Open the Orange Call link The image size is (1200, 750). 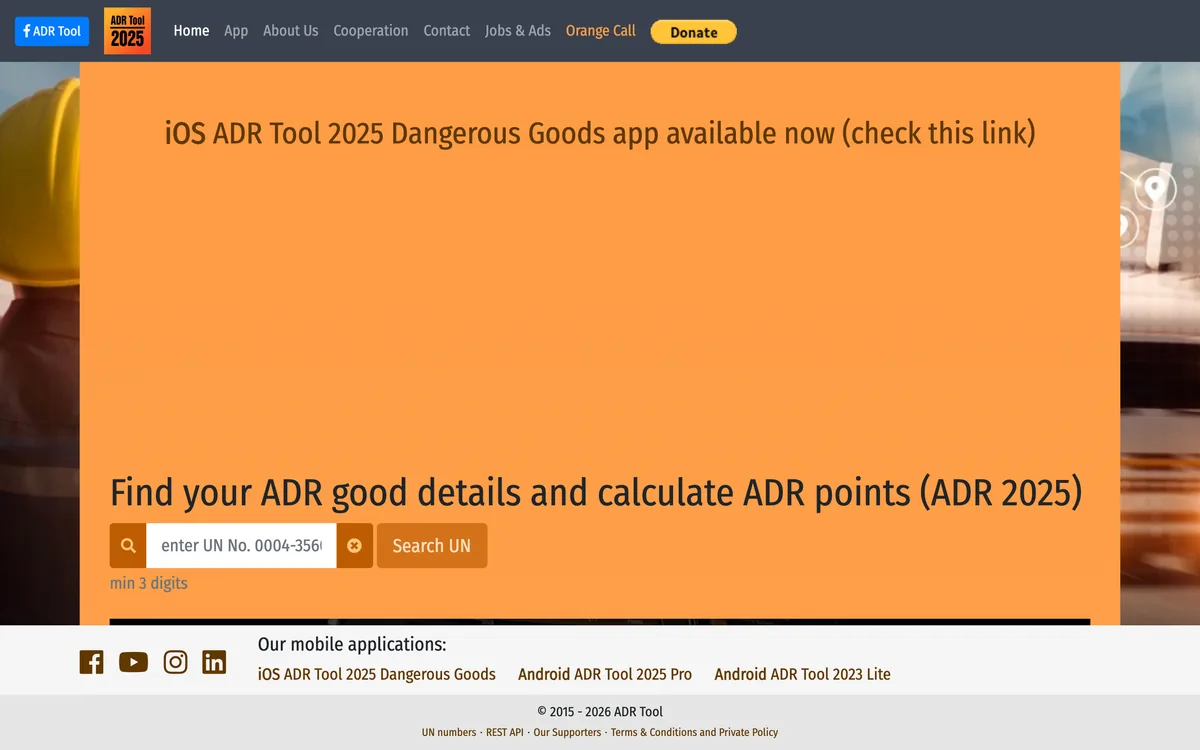click(601, 31)
